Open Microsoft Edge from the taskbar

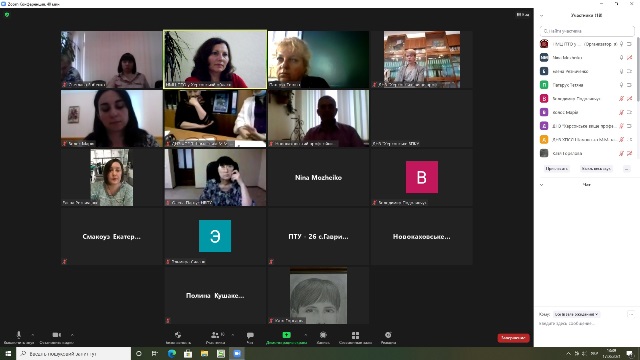[x=171, y=353]
